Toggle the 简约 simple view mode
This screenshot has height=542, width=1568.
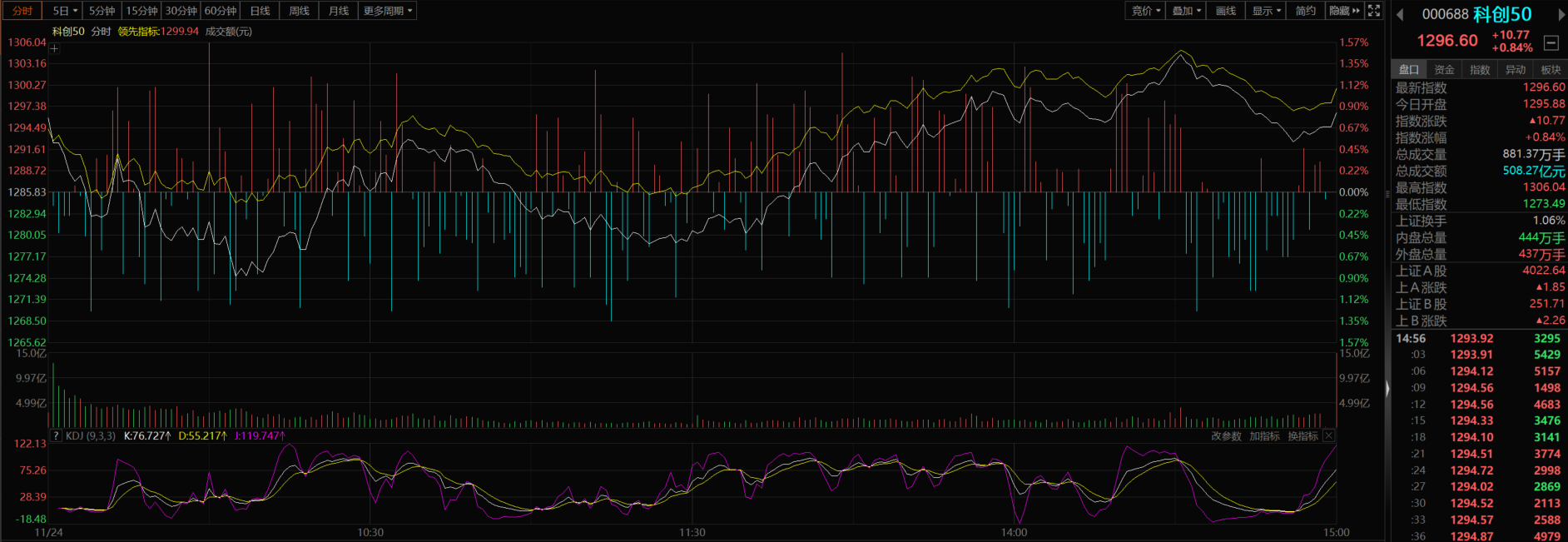(x=1306, y=11)
